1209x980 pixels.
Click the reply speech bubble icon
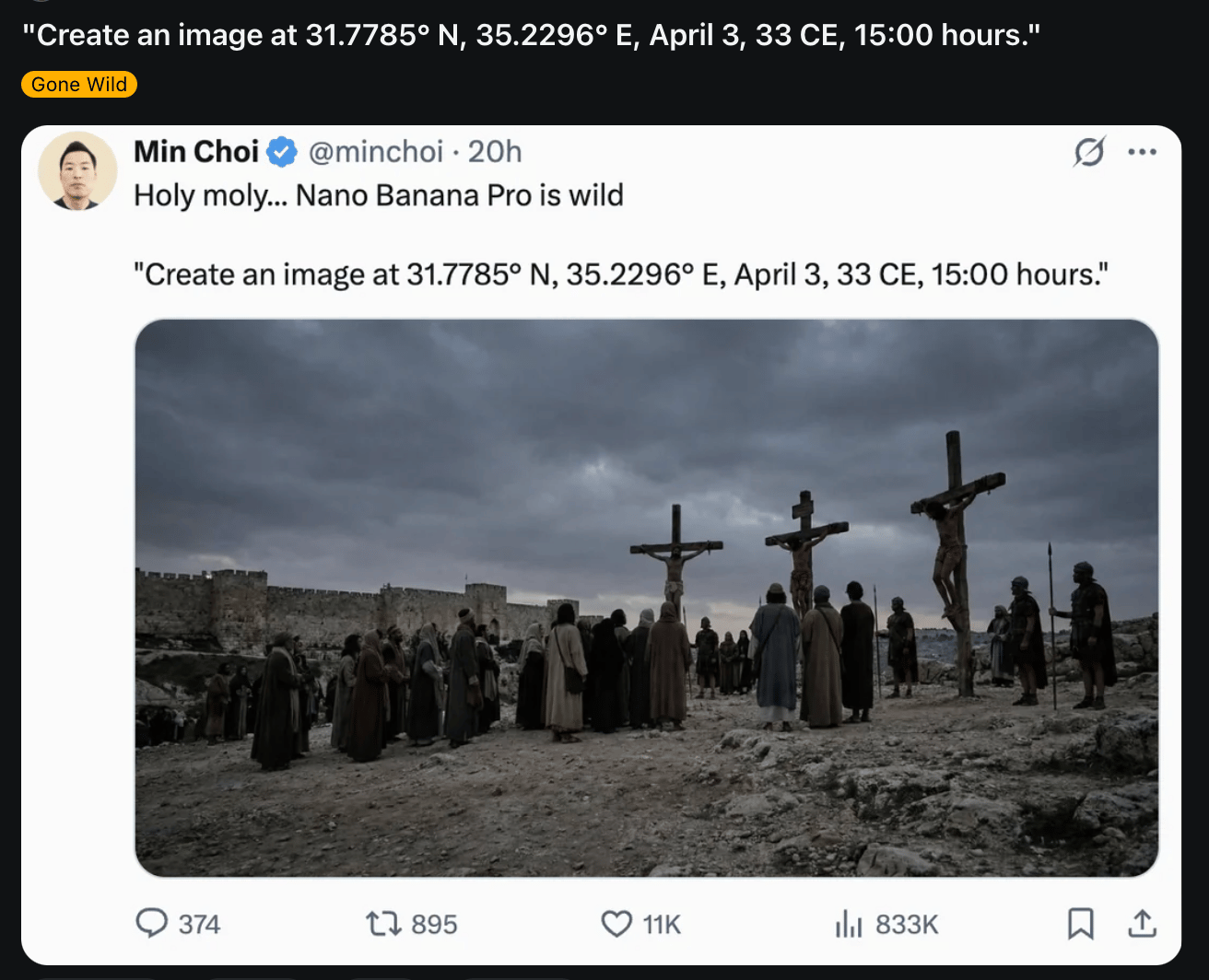coord(152,923)
